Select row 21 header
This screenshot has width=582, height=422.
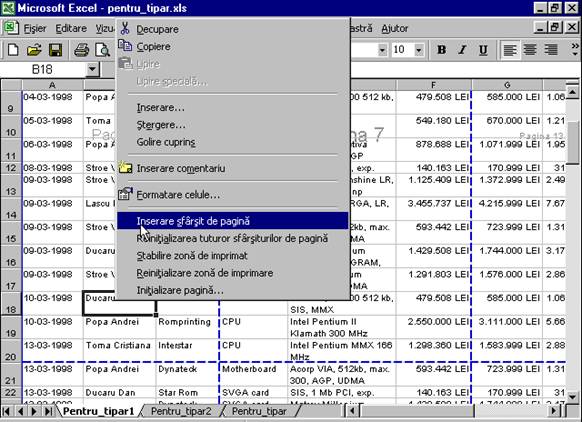click(x=11, y=374)
